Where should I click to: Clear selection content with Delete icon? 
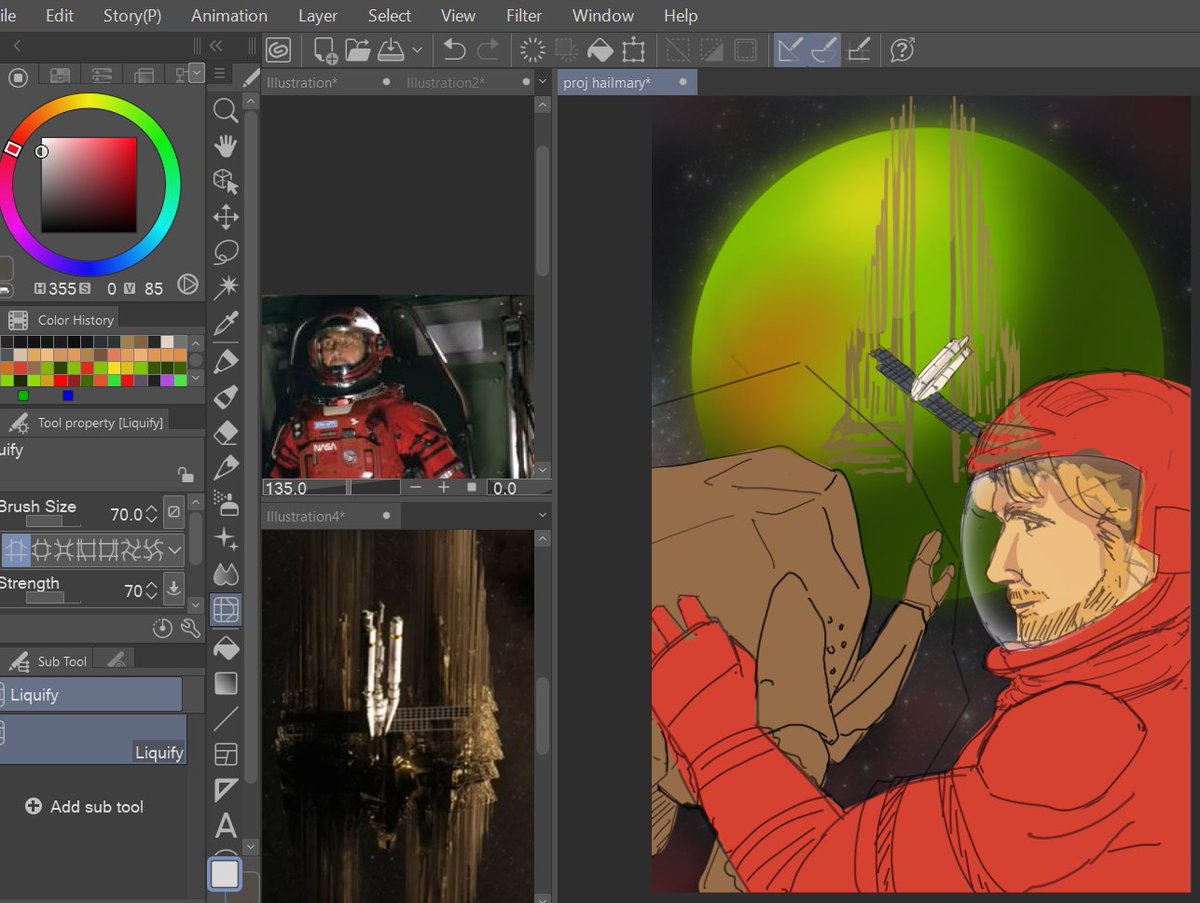[533, 49]
